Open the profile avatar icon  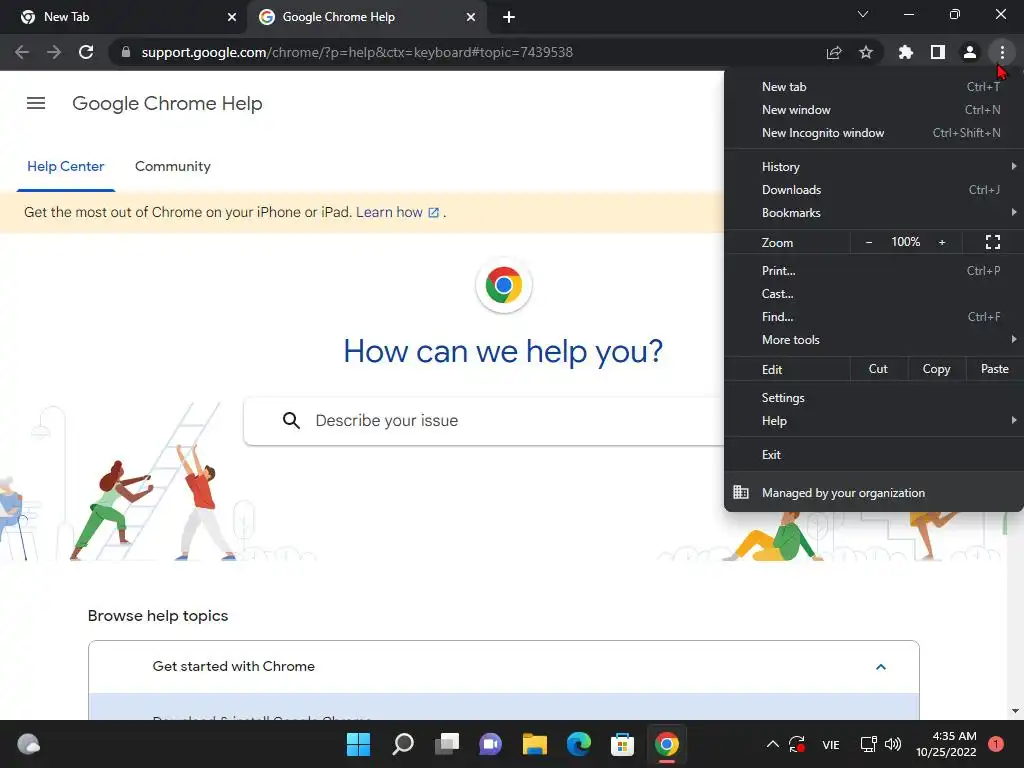(970, 52)
